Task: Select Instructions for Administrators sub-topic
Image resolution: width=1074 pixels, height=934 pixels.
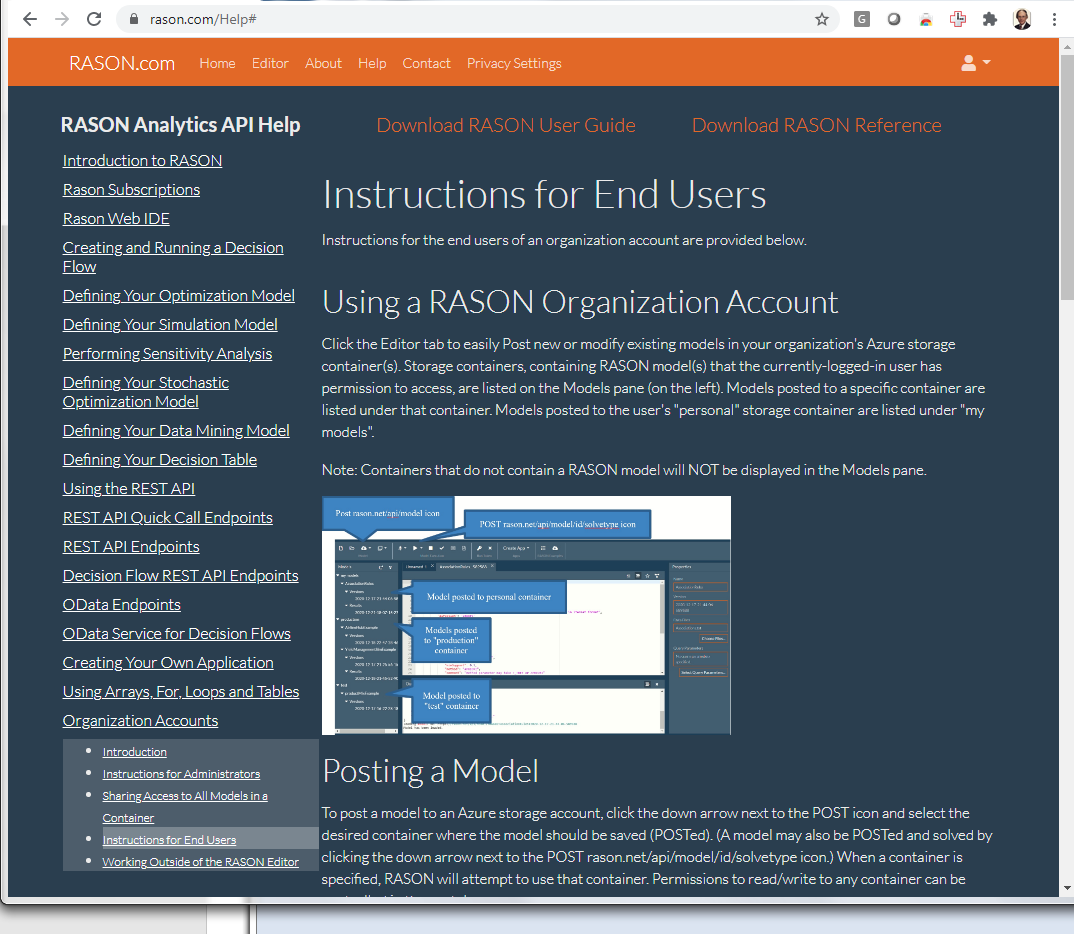Action: coord(181,774)
